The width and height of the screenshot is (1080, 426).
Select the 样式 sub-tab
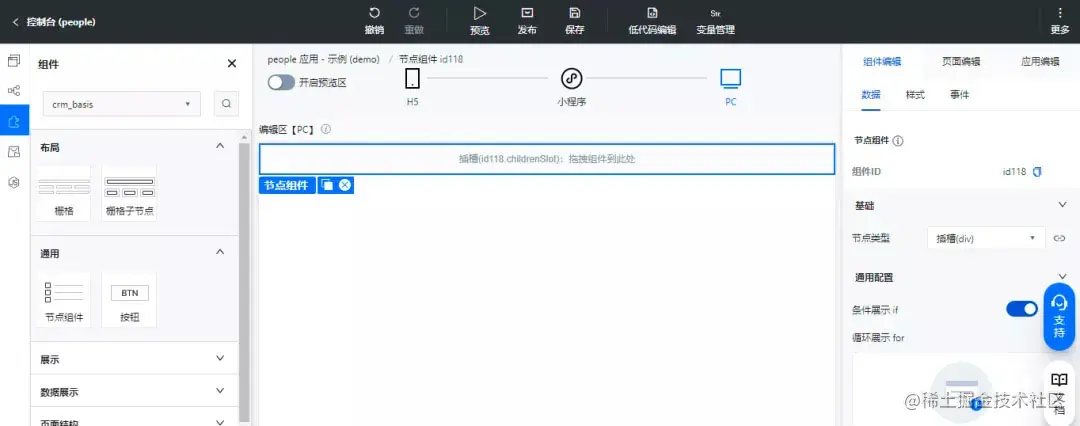[915, 95]
